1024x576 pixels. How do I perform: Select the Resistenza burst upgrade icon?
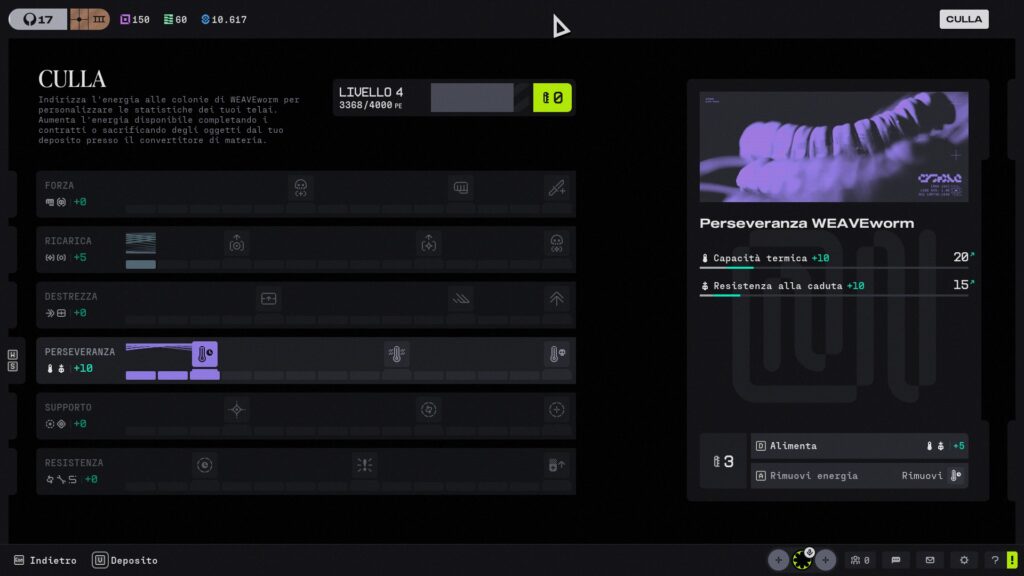[364, 465]
